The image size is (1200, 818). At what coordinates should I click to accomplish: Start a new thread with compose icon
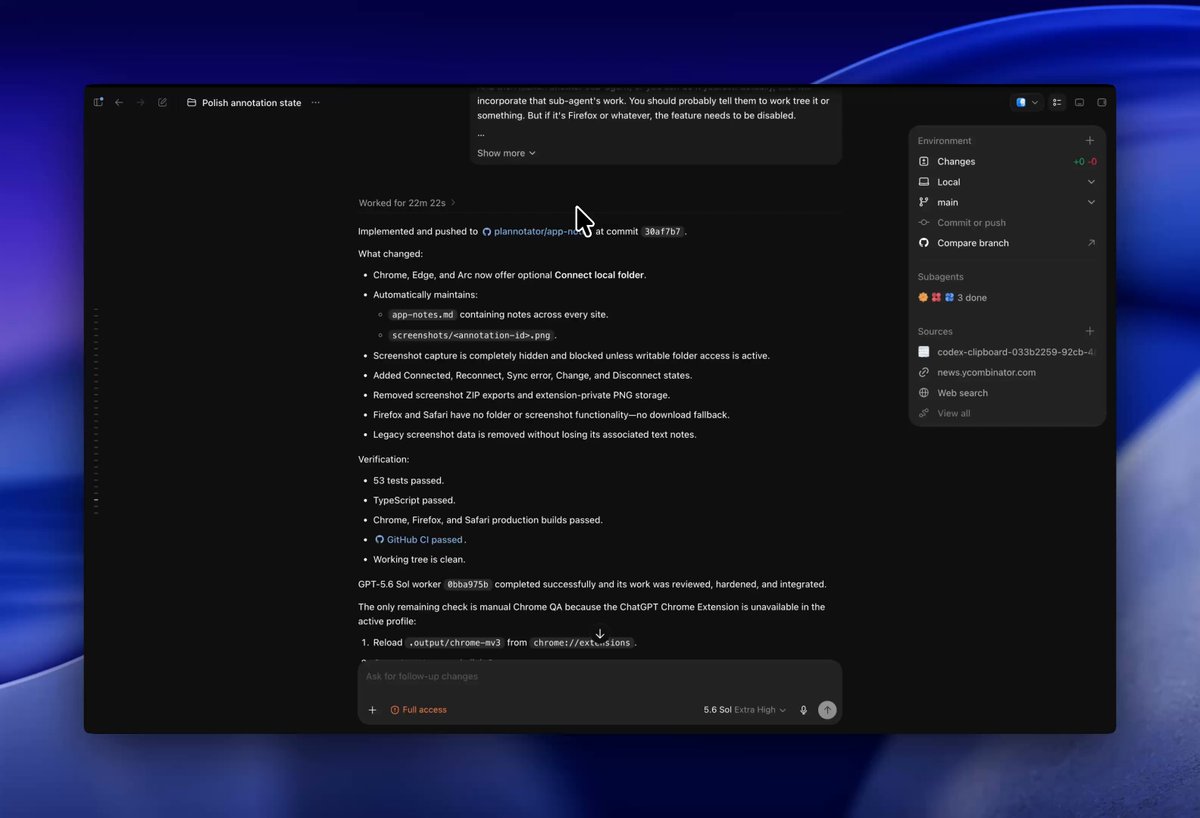[162, 102]
